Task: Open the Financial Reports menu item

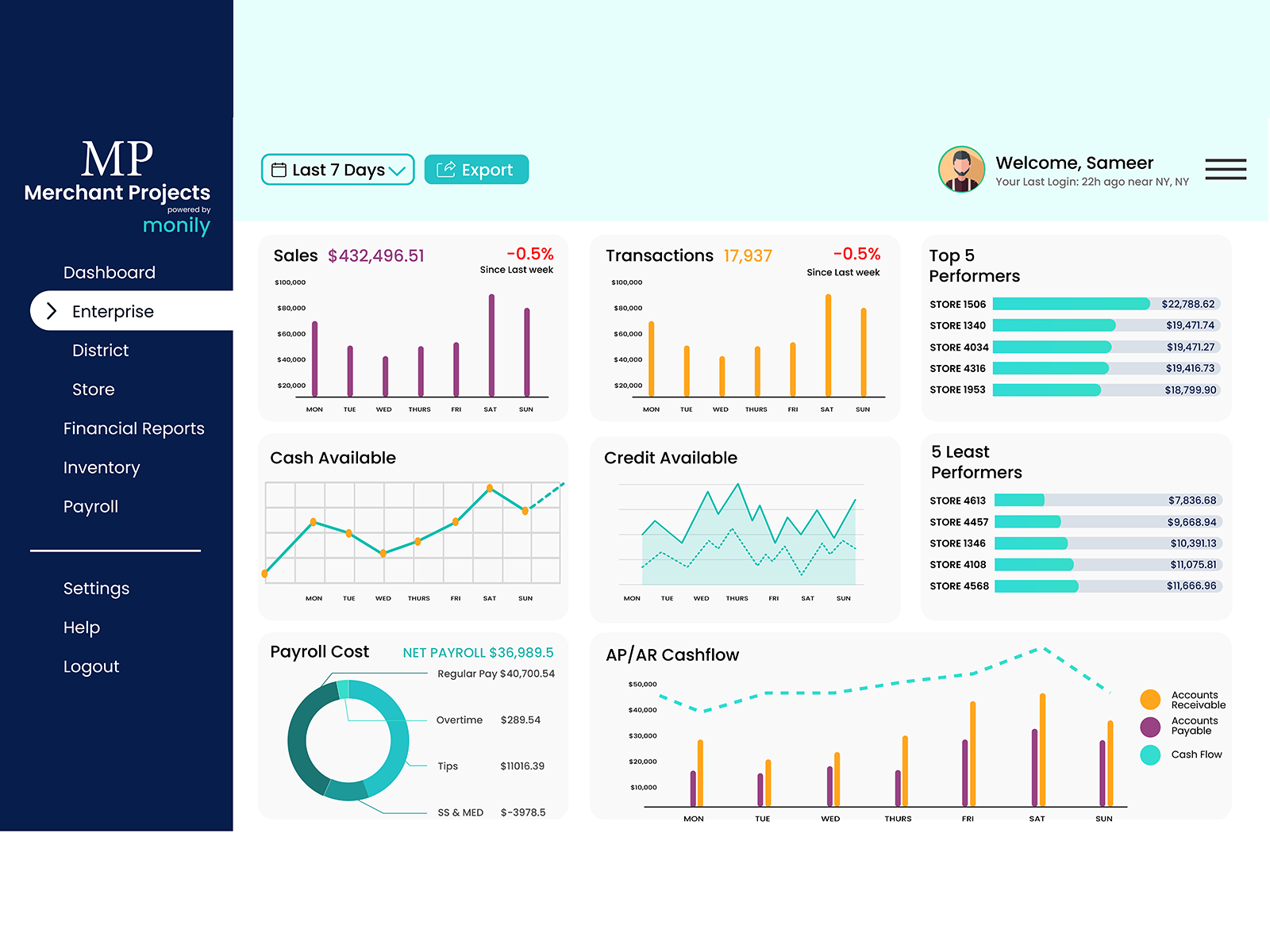Action: click(133, 428)
